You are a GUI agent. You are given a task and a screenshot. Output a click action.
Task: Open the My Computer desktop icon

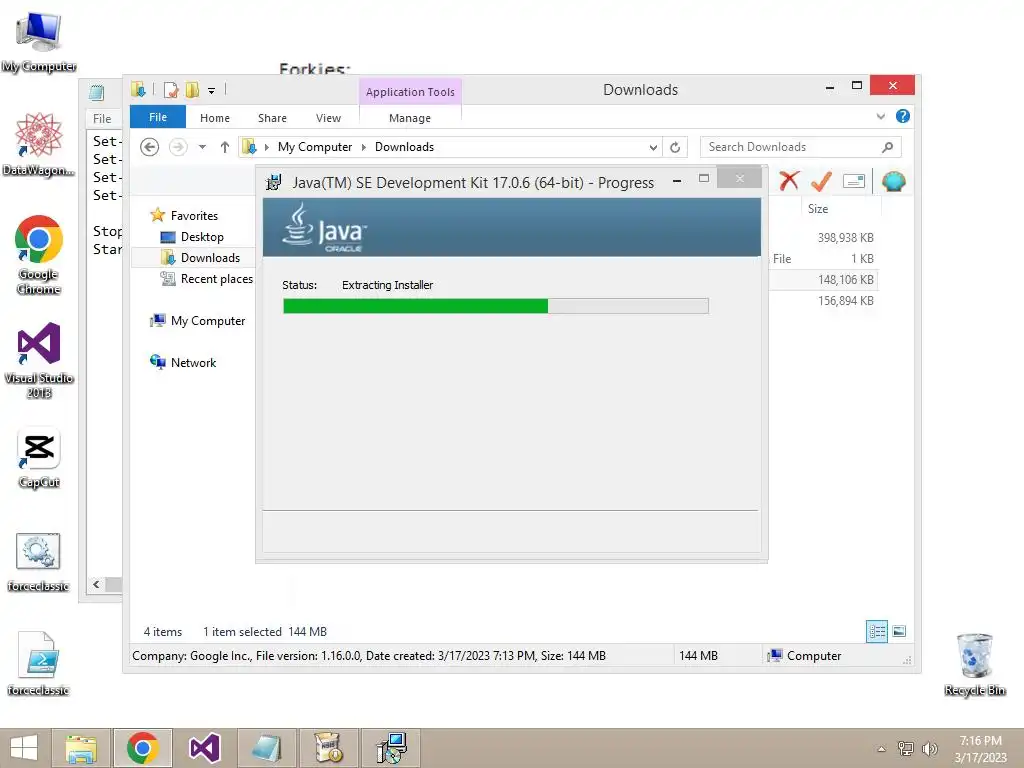click(x=39, y=41)
